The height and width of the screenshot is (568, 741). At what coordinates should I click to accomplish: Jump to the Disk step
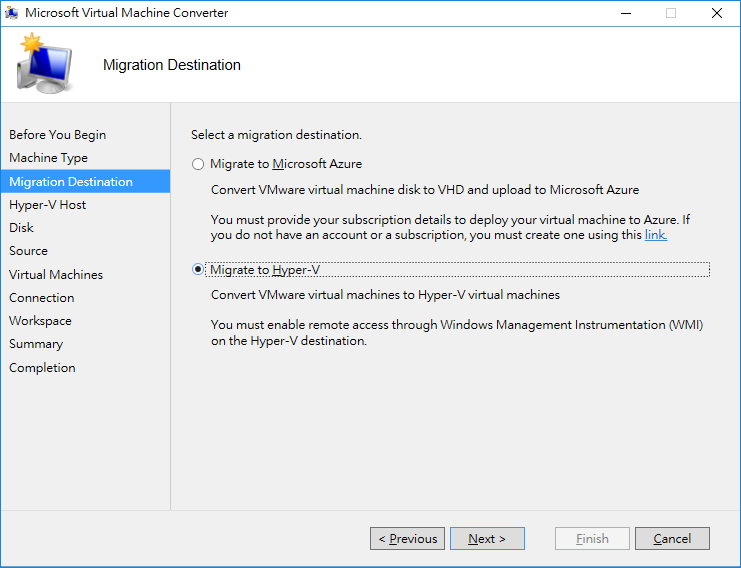[21, 228]
